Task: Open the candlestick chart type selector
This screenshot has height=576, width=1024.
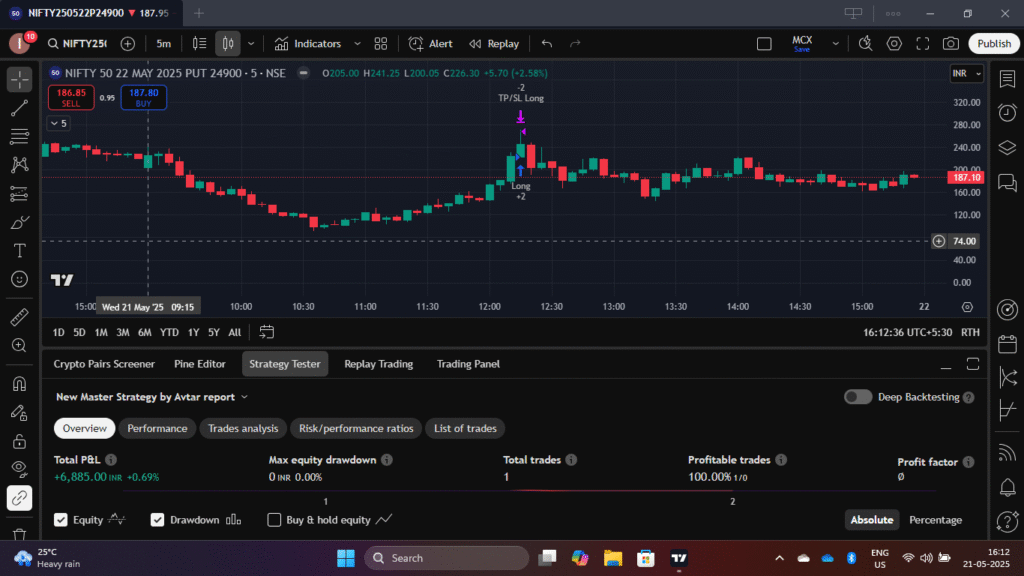Action: coord(228,44)
